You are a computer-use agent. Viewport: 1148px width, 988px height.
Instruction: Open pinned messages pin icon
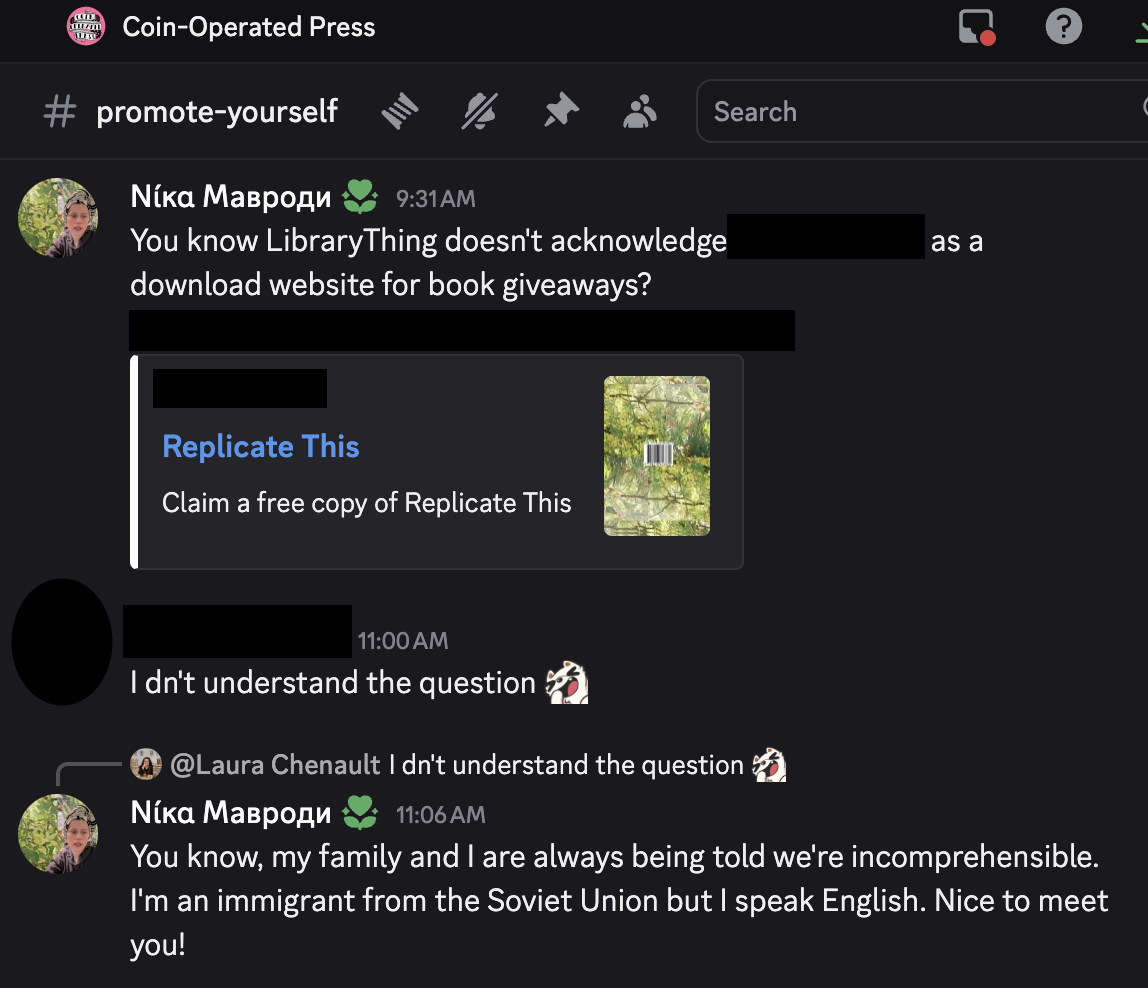point(561,112)
